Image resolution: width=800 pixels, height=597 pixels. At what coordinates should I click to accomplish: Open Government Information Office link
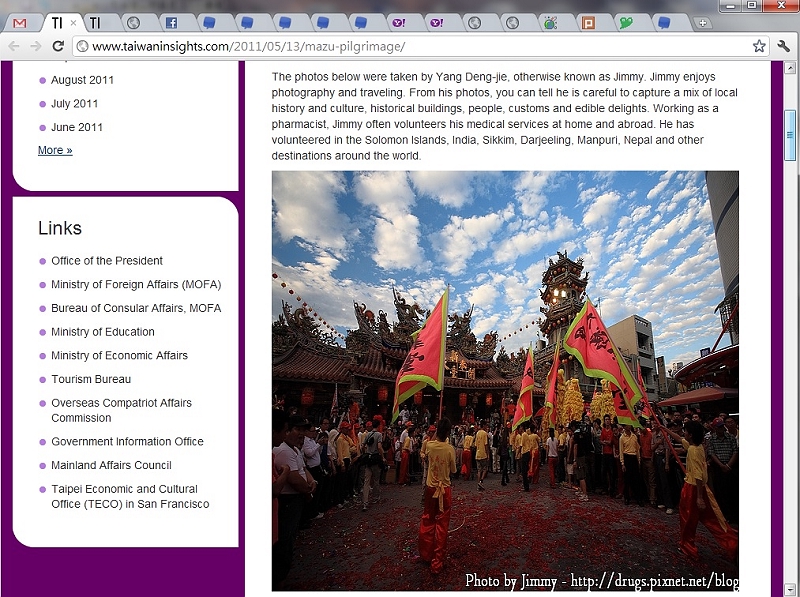coord(127,441)
